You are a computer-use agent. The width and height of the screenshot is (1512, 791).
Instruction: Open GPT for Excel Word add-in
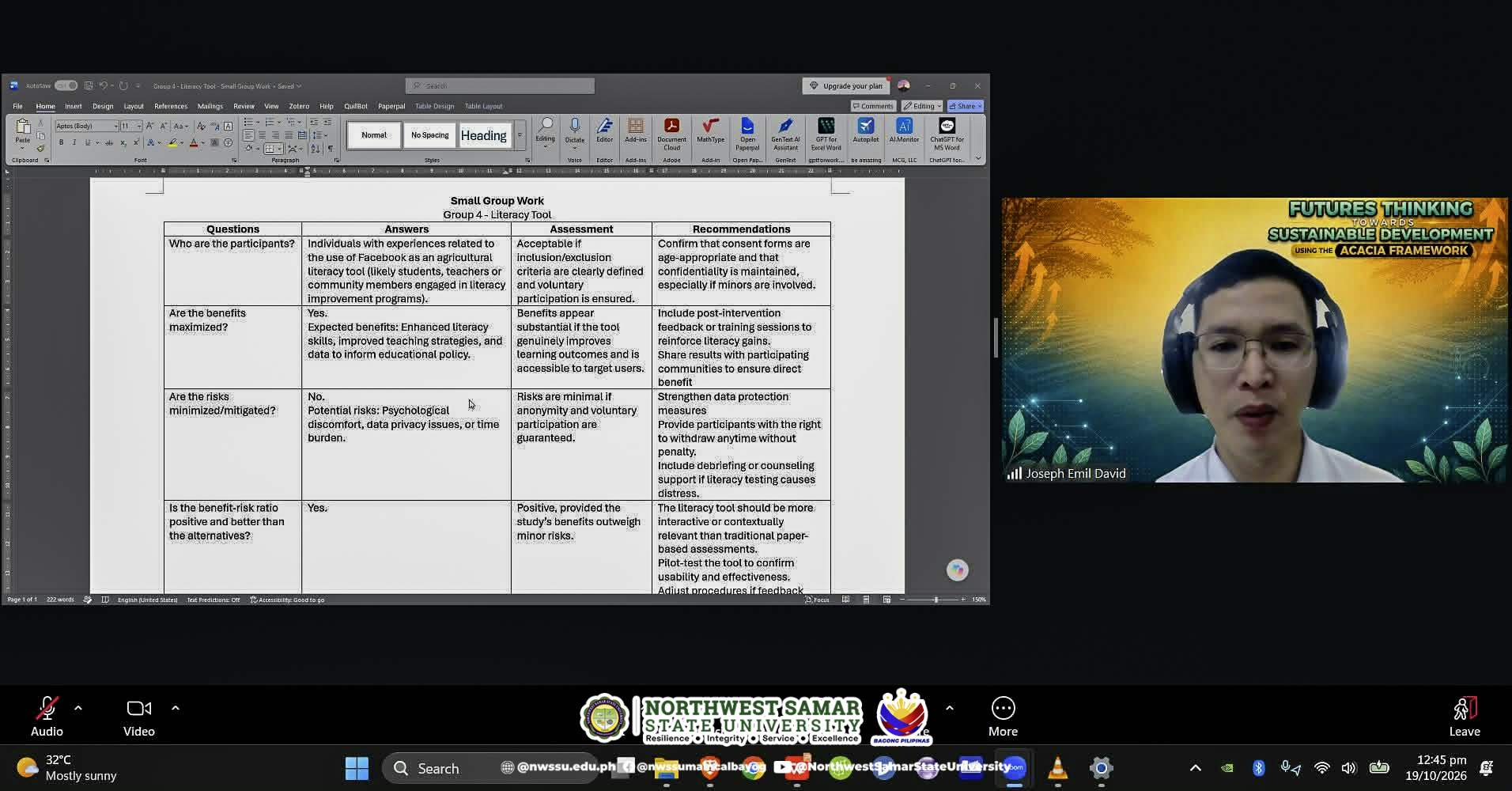point(826,134)
